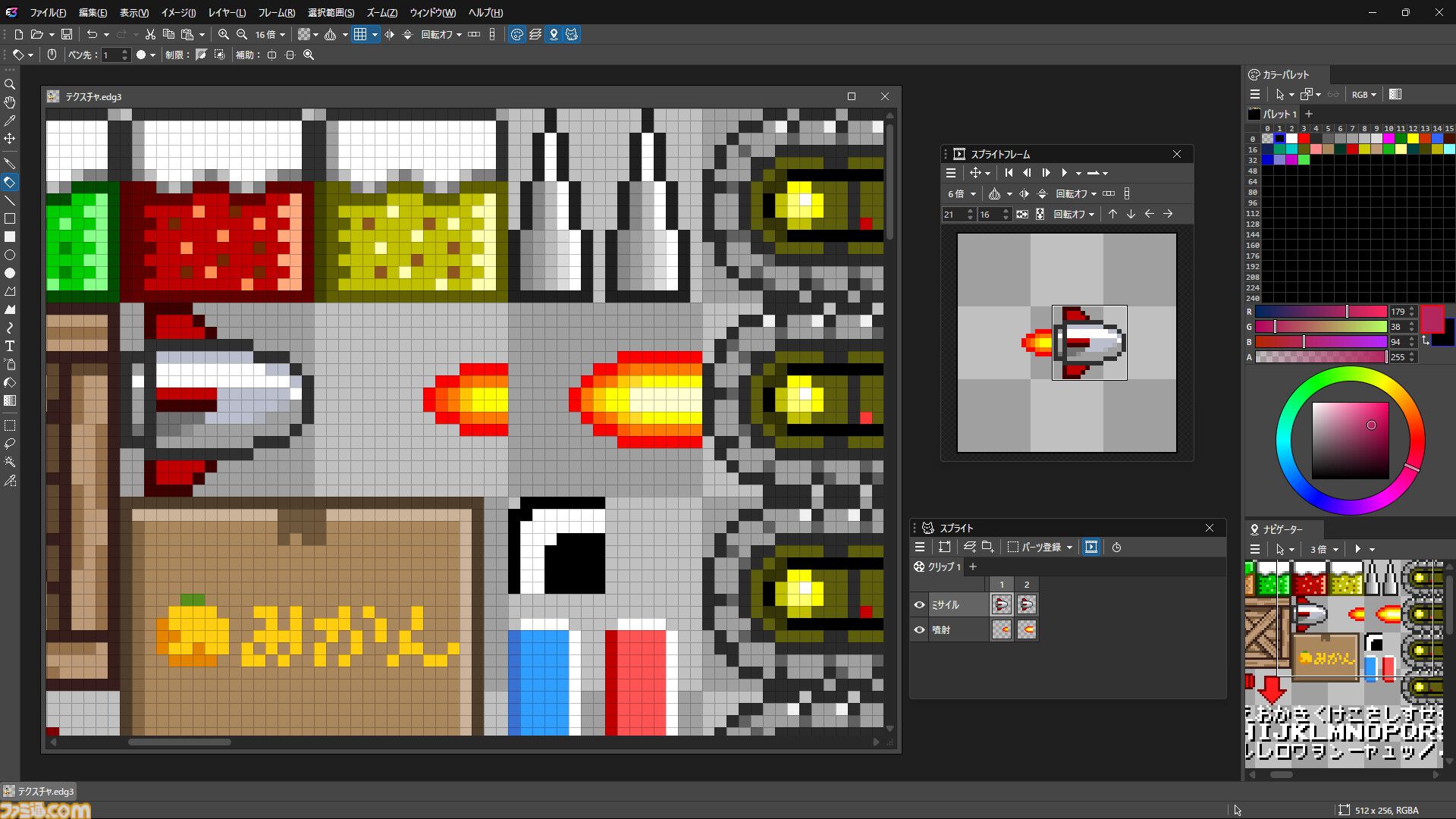
Task: Open the レイヤー(L) menu
Action: 227,12
